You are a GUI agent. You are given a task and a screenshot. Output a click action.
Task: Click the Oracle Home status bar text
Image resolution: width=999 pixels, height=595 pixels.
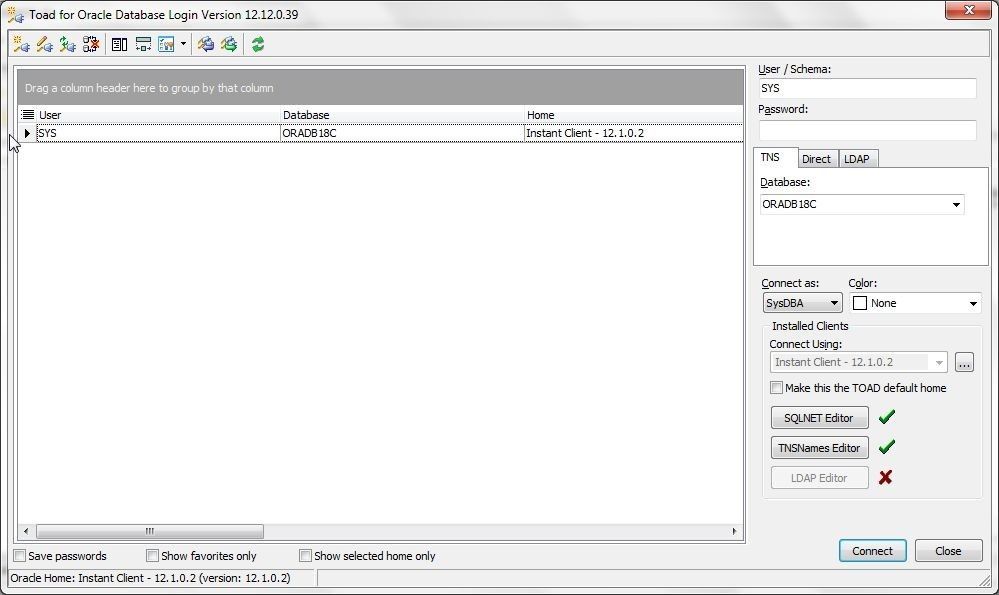point(150,578)
